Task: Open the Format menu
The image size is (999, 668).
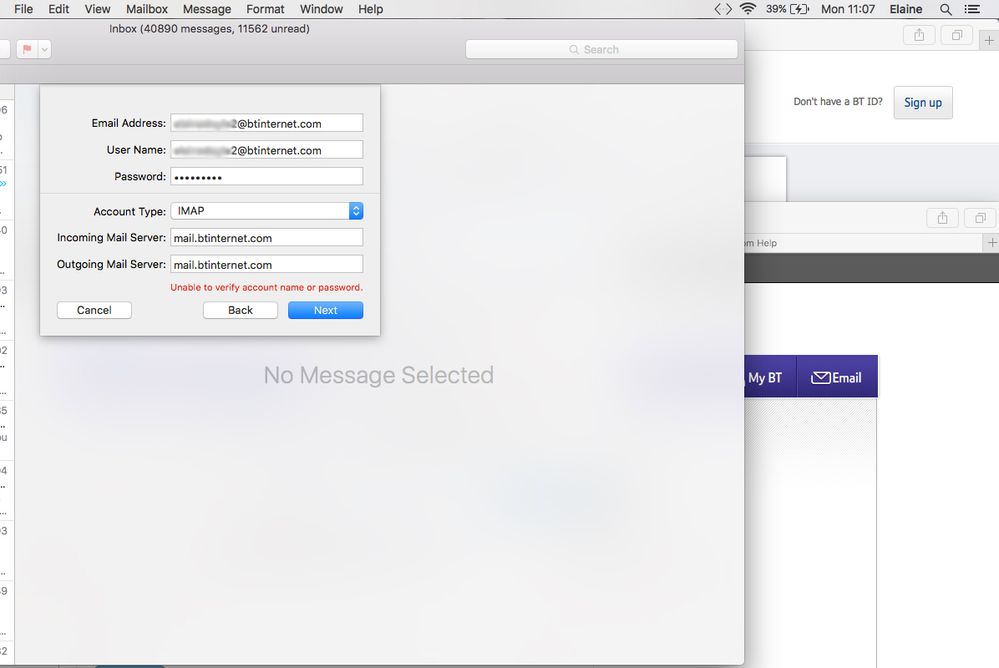Action: (x=265, y=9)
